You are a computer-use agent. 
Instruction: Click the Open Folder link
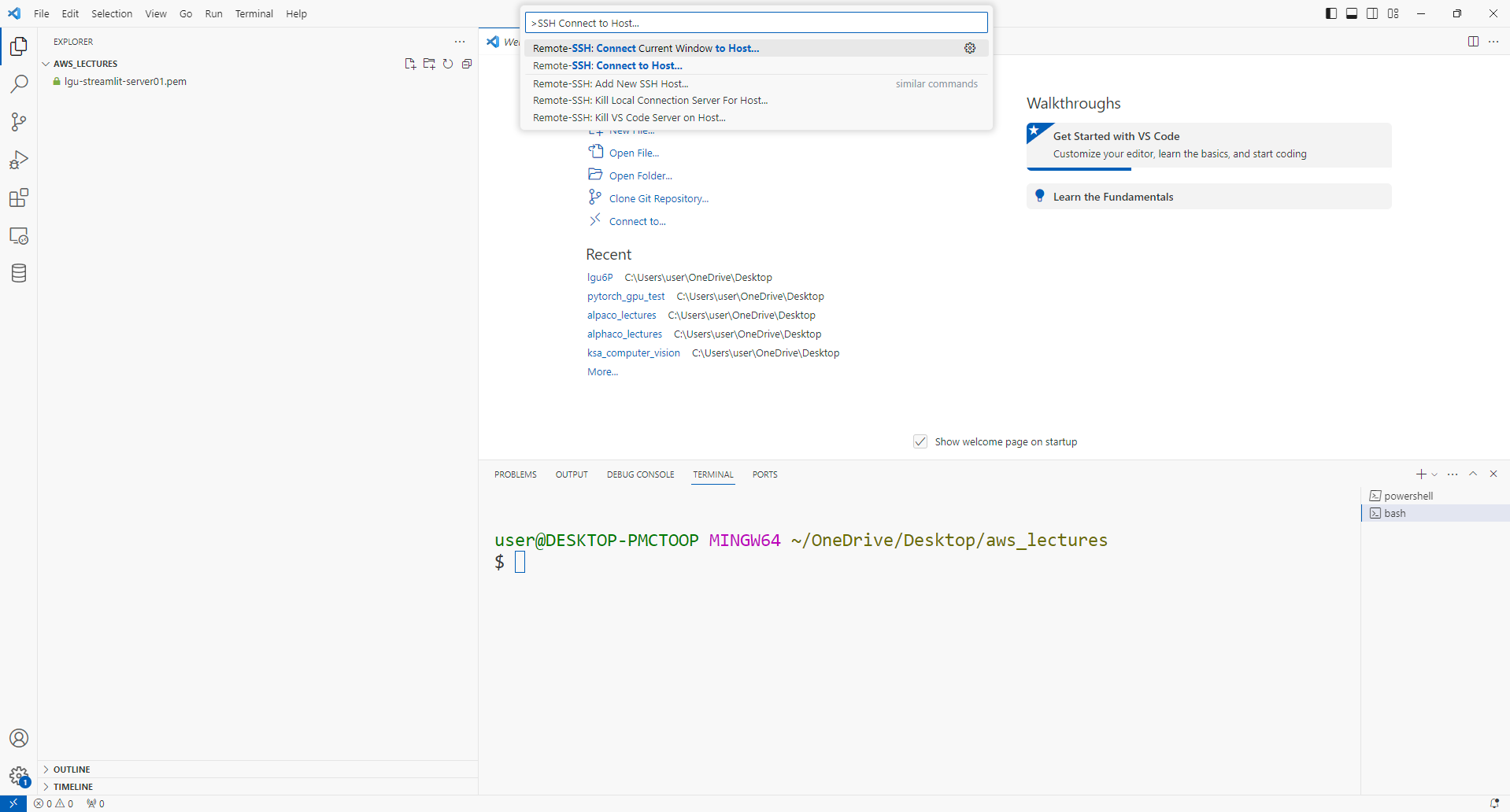point(640,175)
